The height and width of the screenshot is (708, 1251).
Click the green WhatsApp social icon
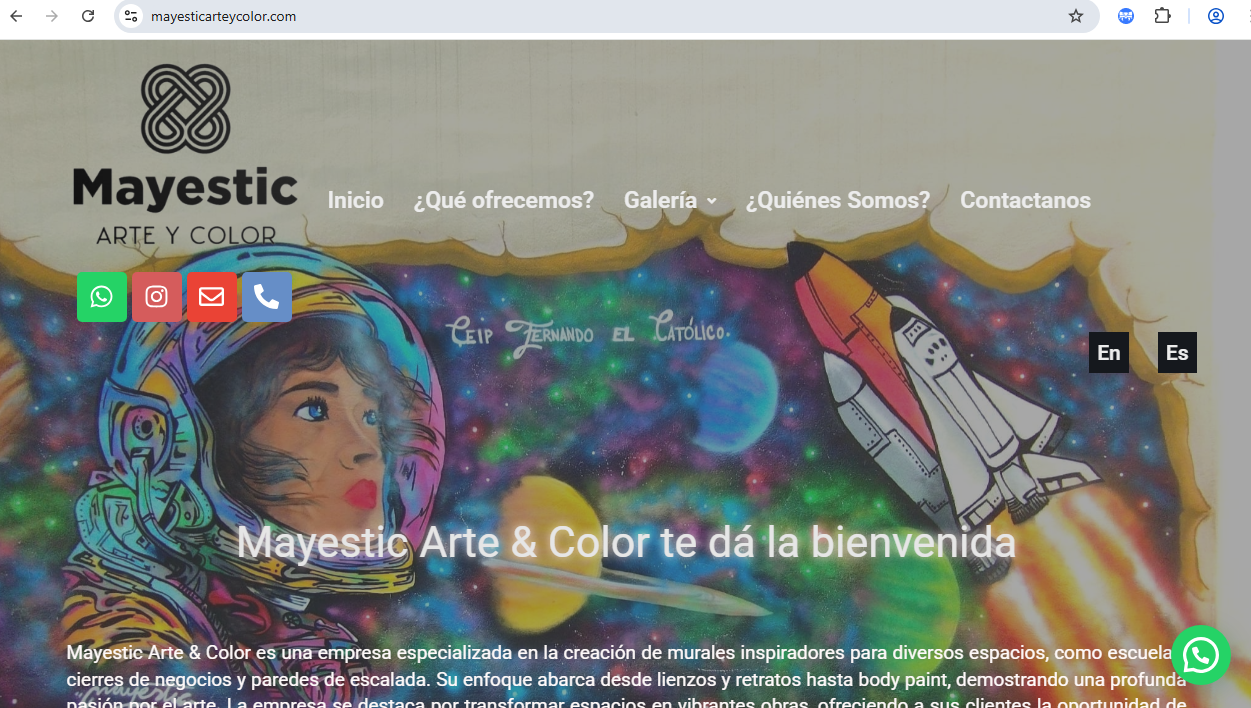point(102,297)
